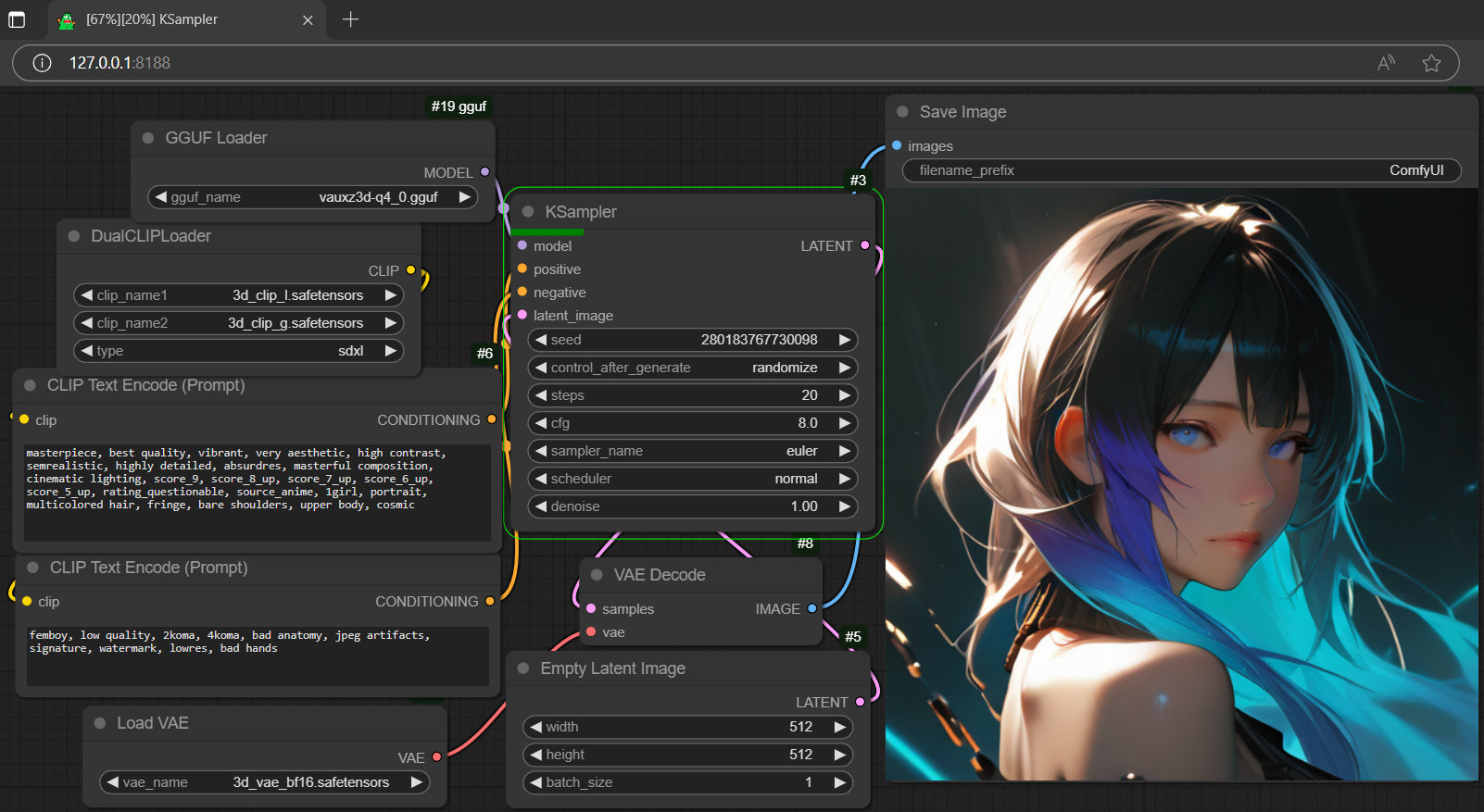
Task: Click Save Image images input socket
Action: pos(897,145)
